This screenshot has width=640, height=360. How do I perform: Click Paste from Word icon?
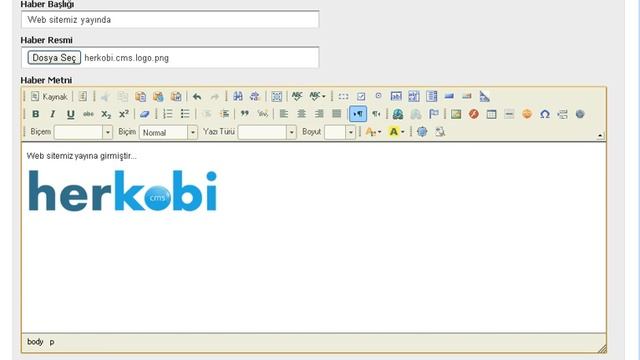[176, 97]
